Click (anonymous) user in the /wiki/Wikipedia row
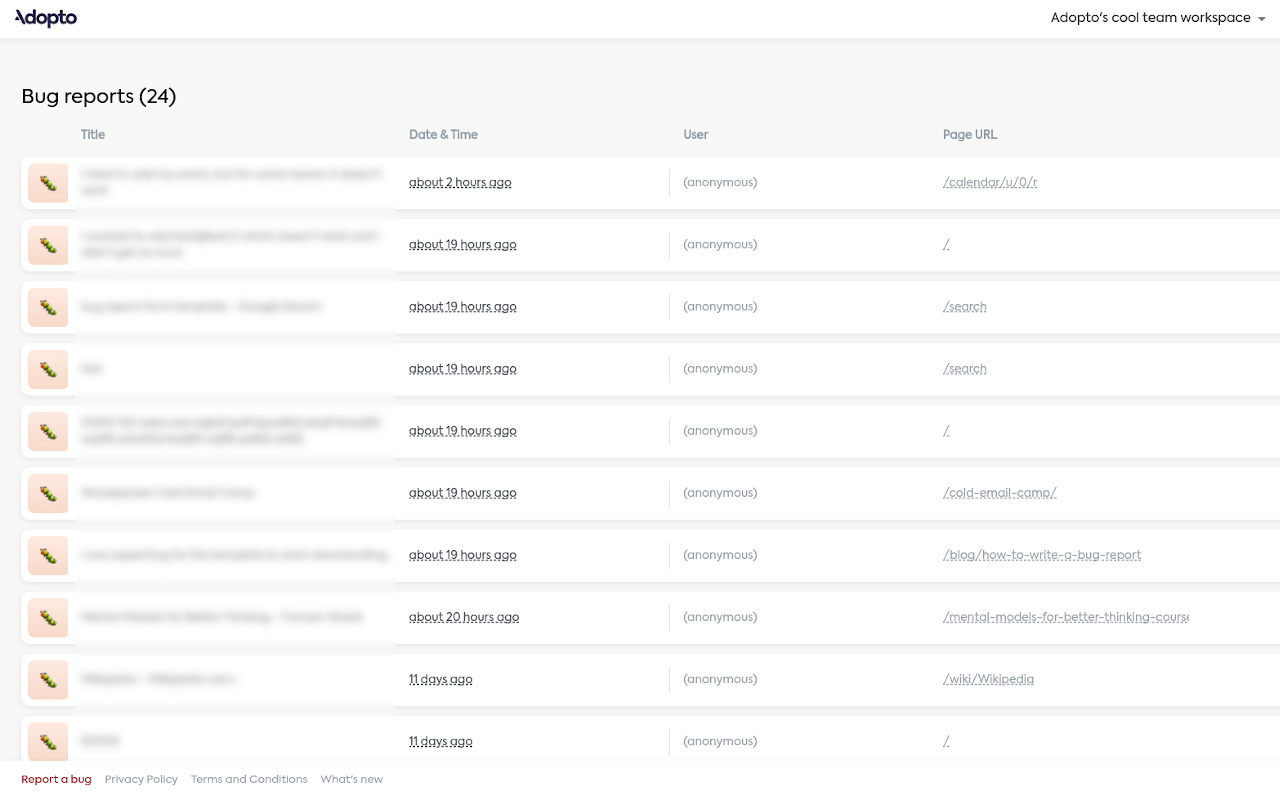Screen dimensions: 1280x800 tap(720, 678)
